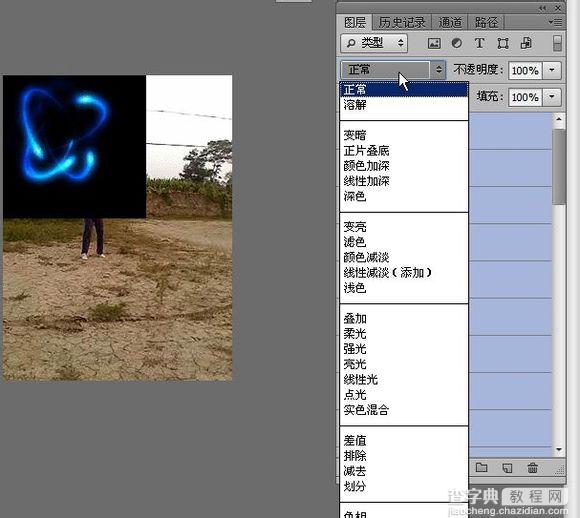The image size is (580, 518).
Task: Select 线性加深 blend mode
Action: click(404, 181)
